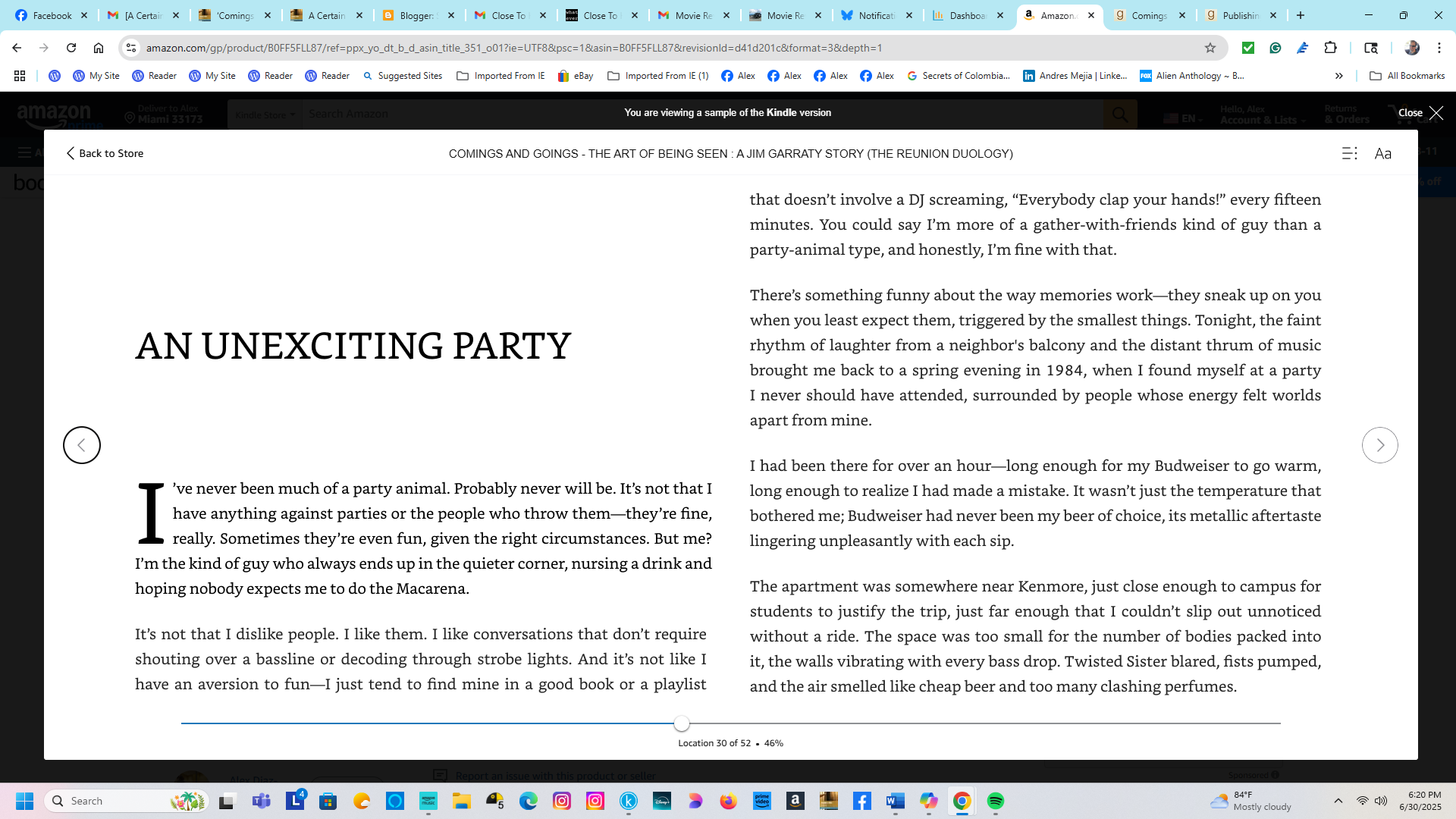Open the Kindle table of contents icon
The height and width of the screenshot is (819, 1456).
(1349, 153)
